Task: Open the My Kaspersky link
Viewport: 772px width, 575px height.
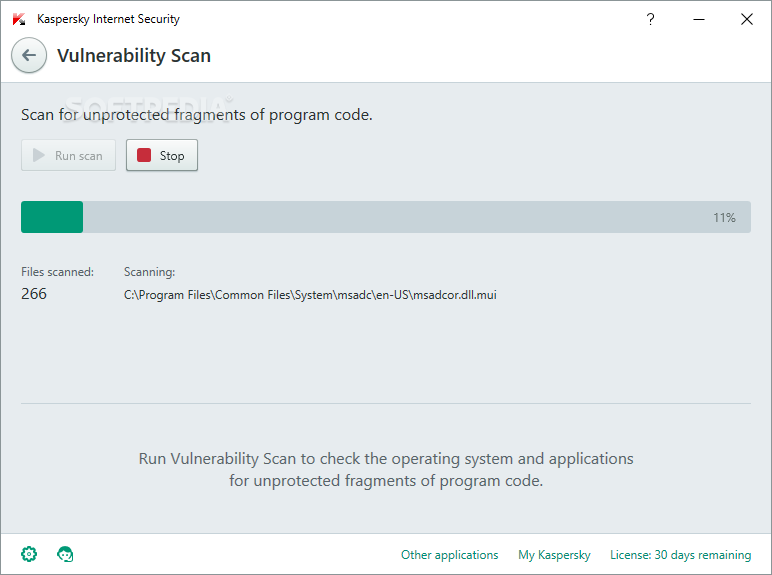Action: click(554, 555)
